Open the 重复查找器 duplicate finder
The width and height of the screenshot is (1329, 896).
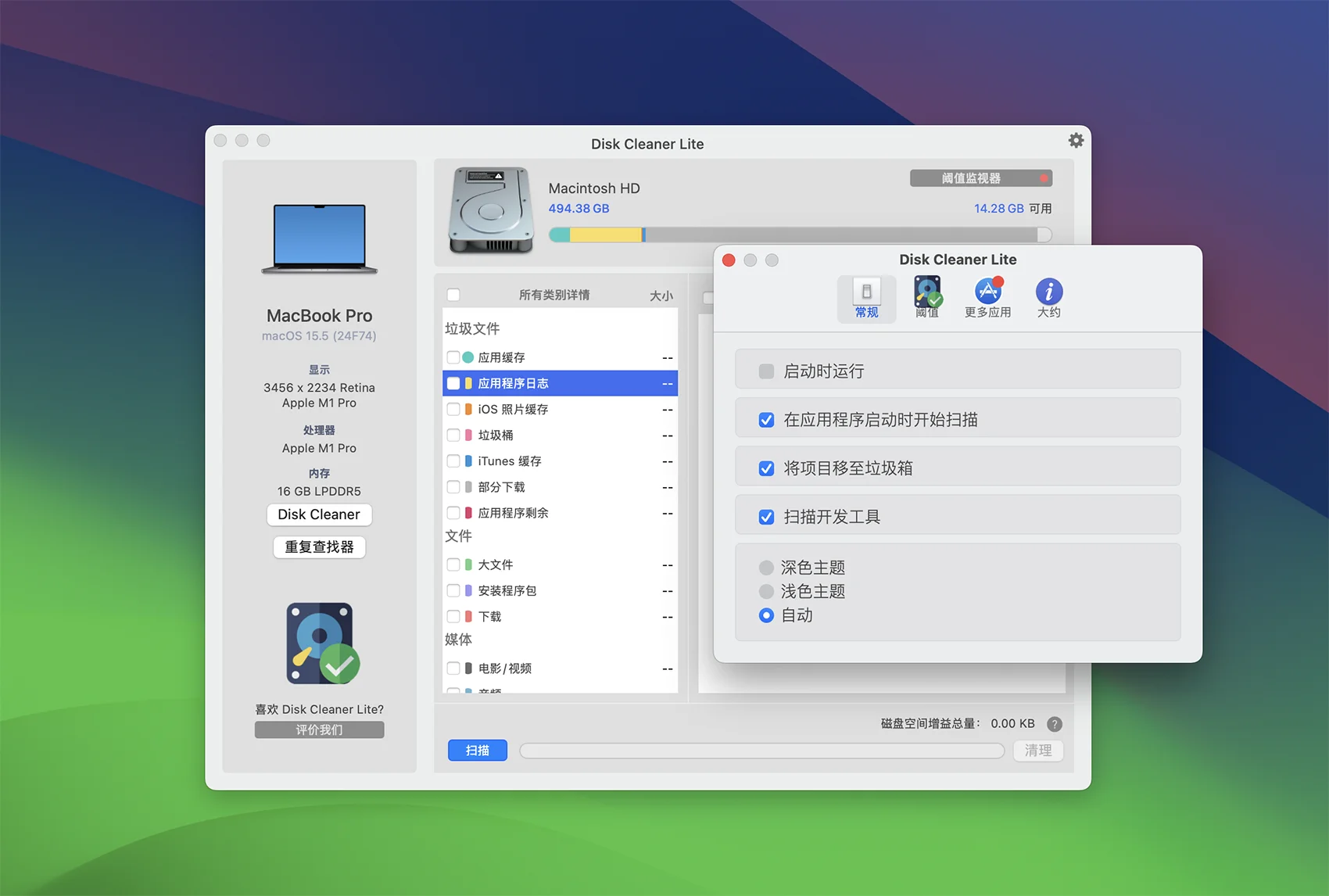pyautogui.click(x=319, y=547)
